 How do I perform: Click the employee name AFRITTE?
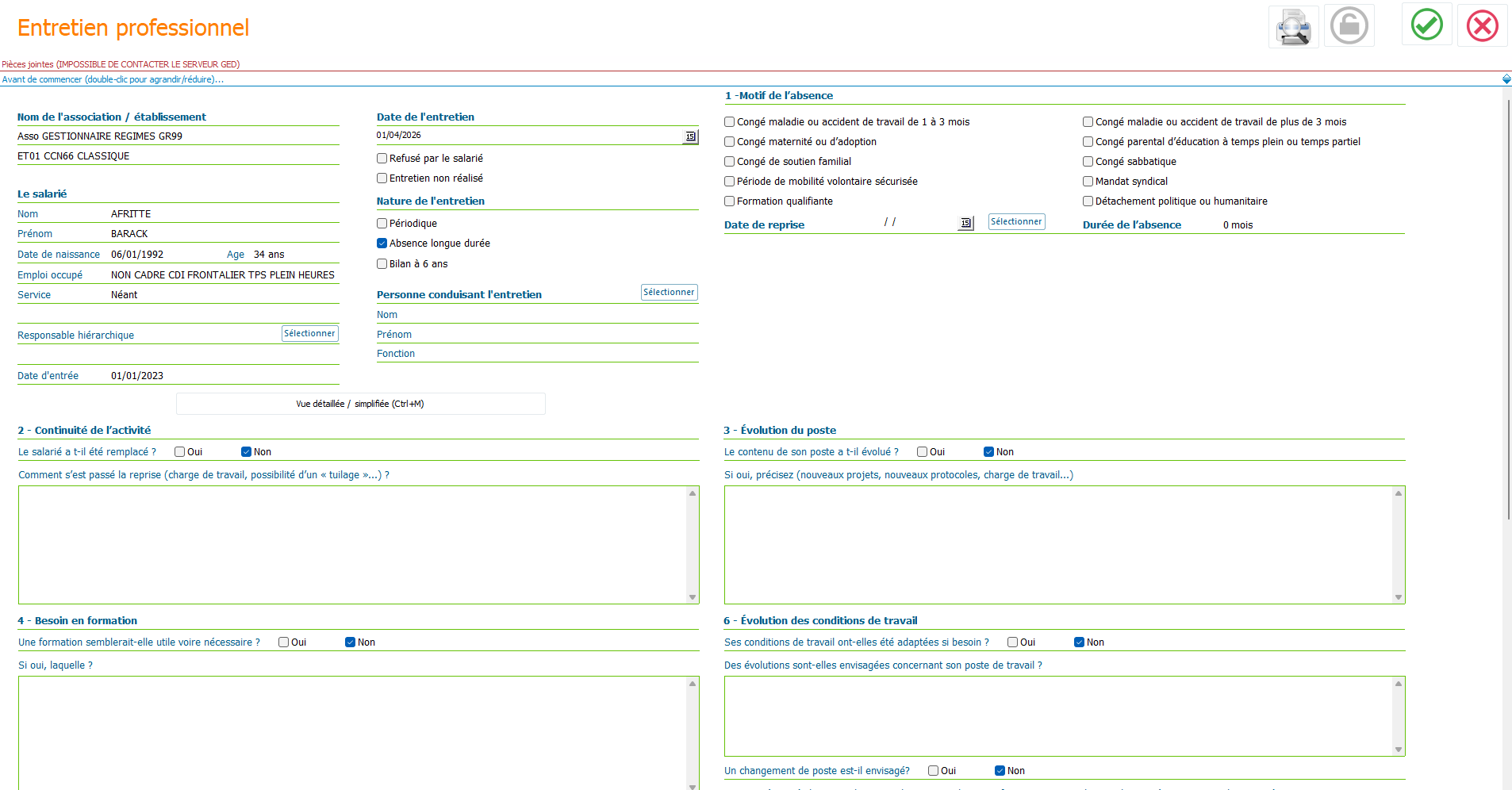point(131,214)
